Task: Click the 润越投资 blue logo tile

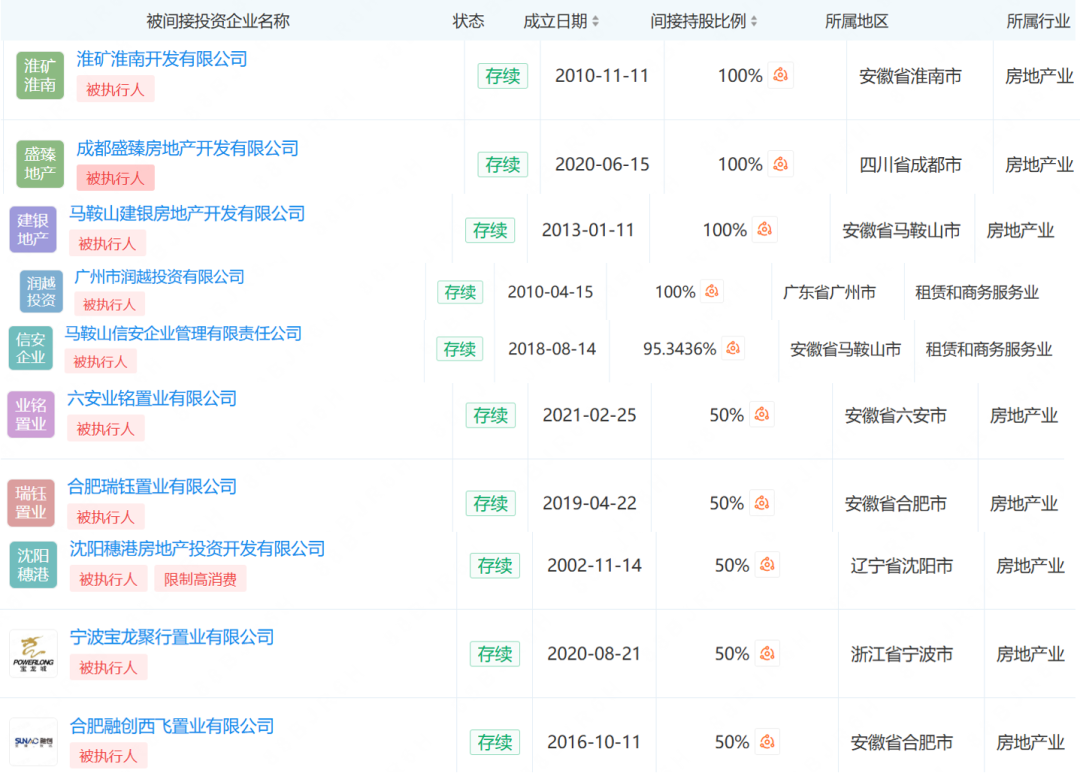Action: click(x=41, y=291)
